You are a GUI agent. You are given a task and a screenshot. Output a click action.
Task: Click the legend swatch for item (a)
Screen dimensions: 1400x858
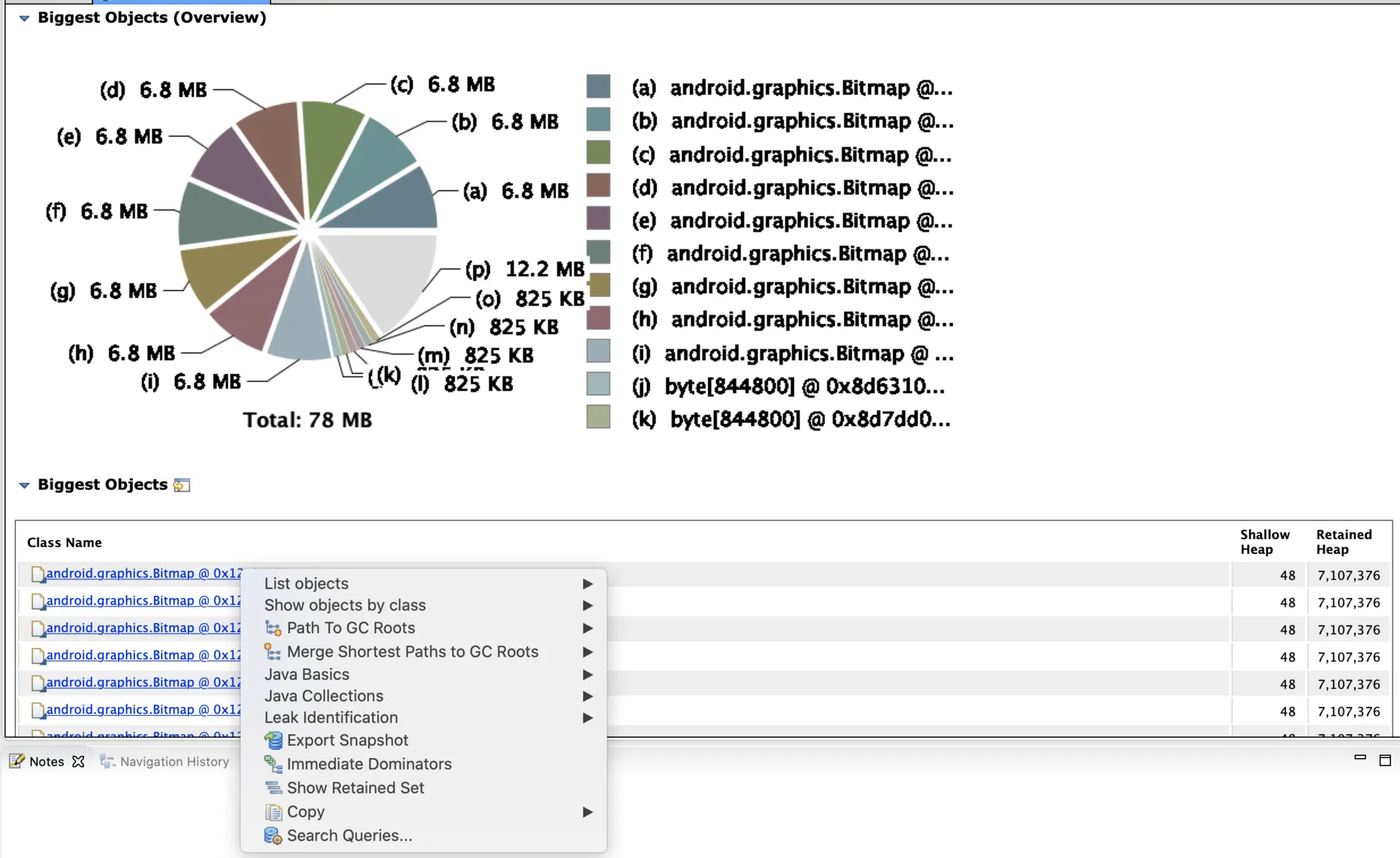point(598,86)
